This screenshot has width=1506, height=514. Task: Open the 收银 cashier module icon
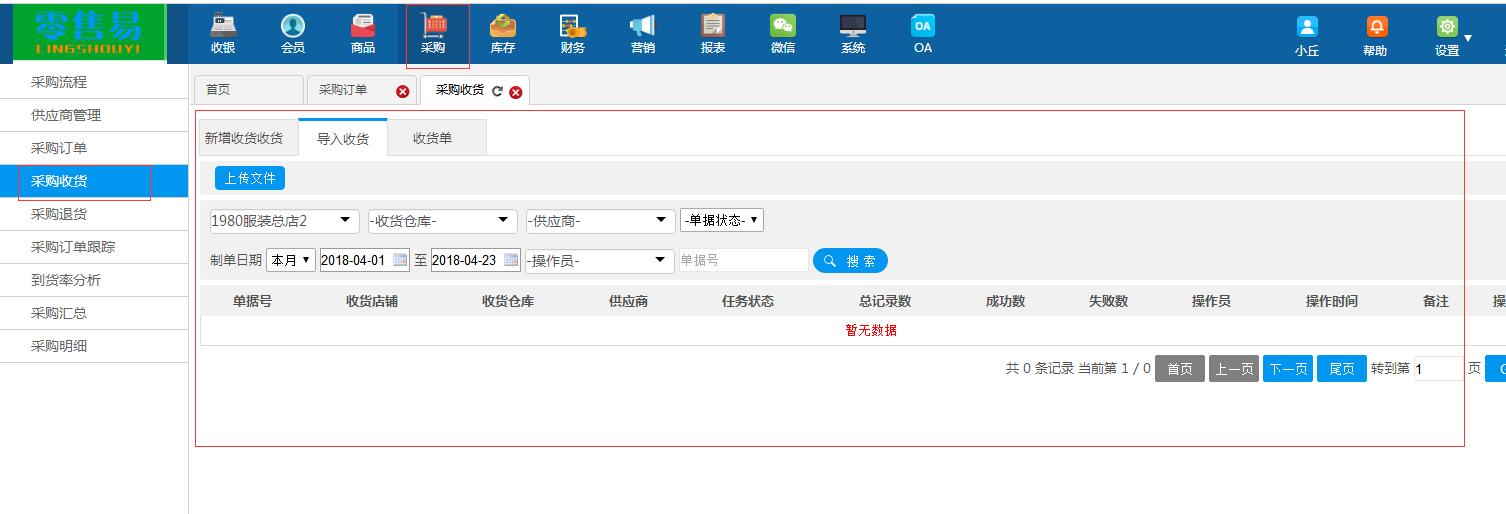(x=223, y=28)
